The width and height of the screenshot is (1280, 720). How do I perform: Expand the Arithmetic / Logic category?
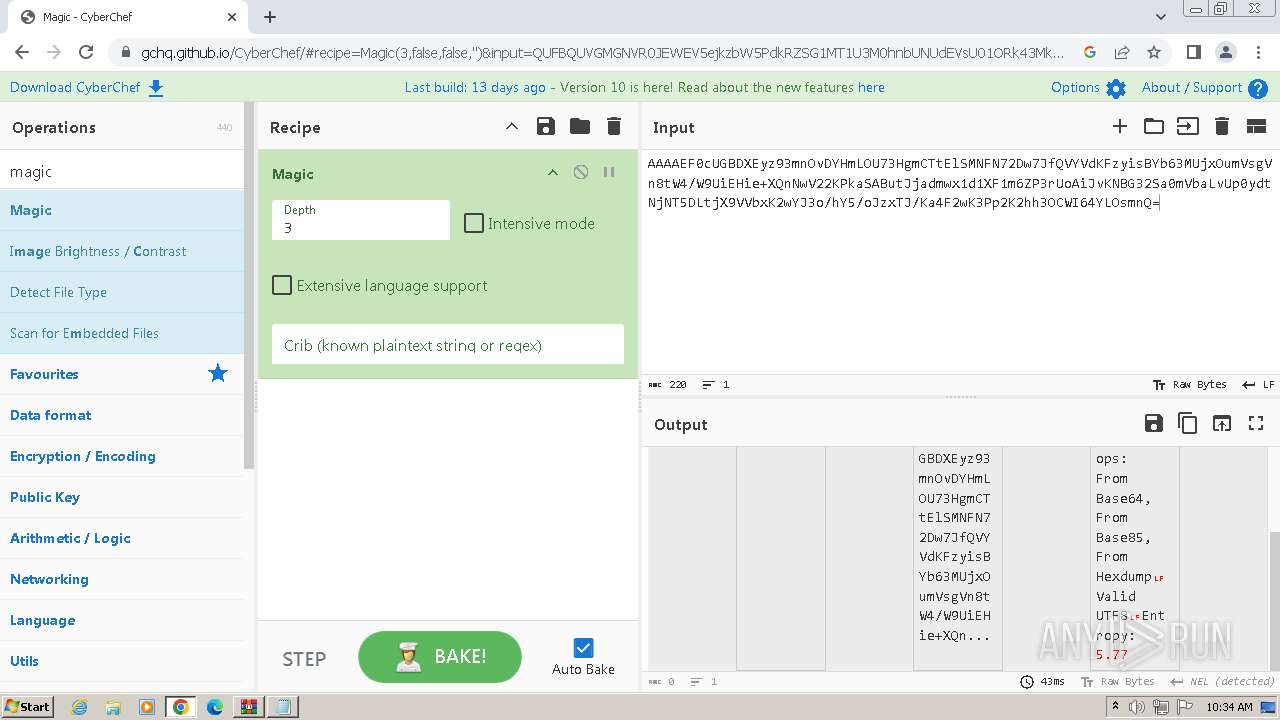[x=122, y=538]
